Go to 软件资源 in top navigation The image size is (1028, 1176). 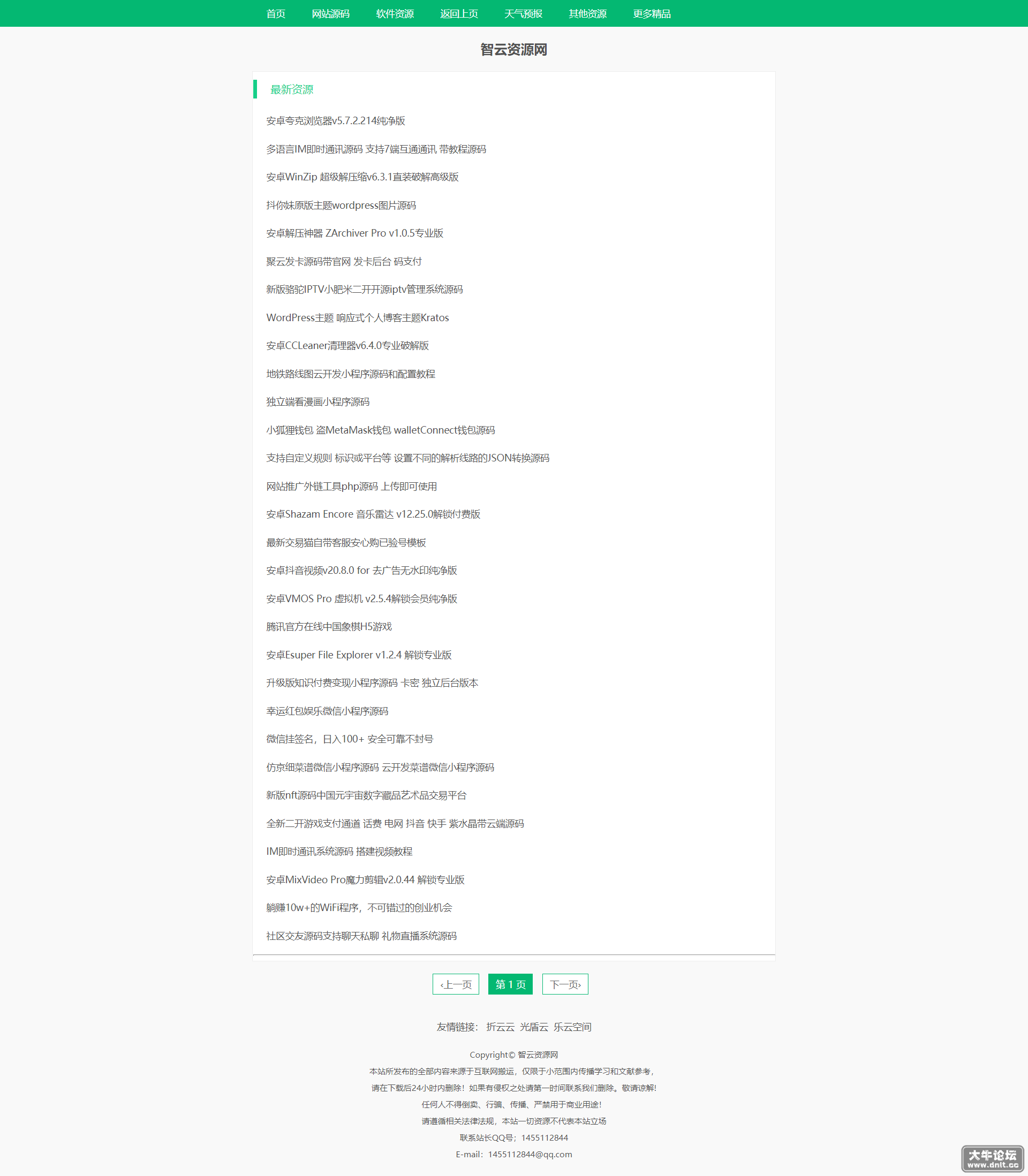tap(395, 14)
